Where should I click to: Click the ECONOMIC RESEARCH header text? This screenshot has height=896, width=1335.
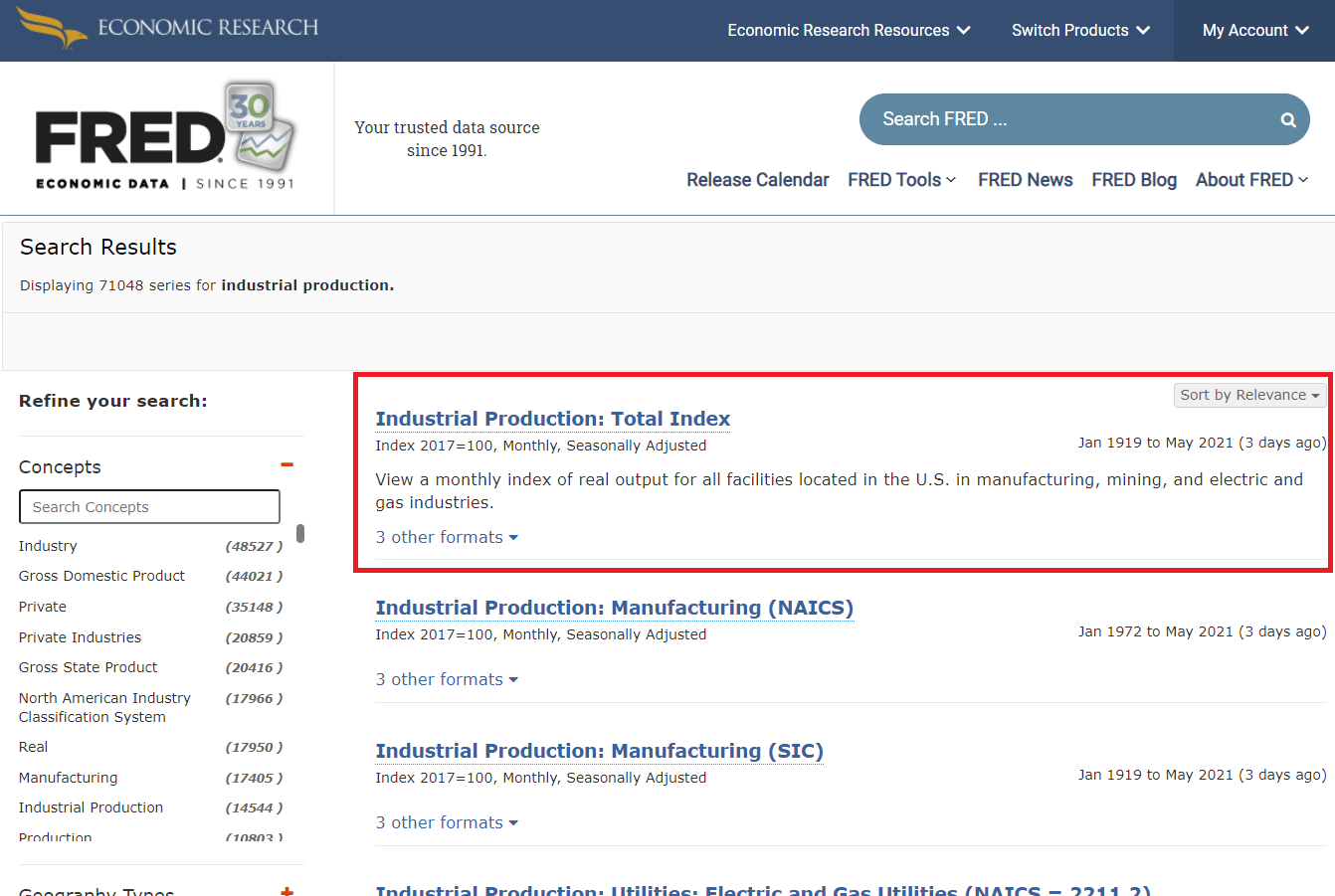point(208,28)
